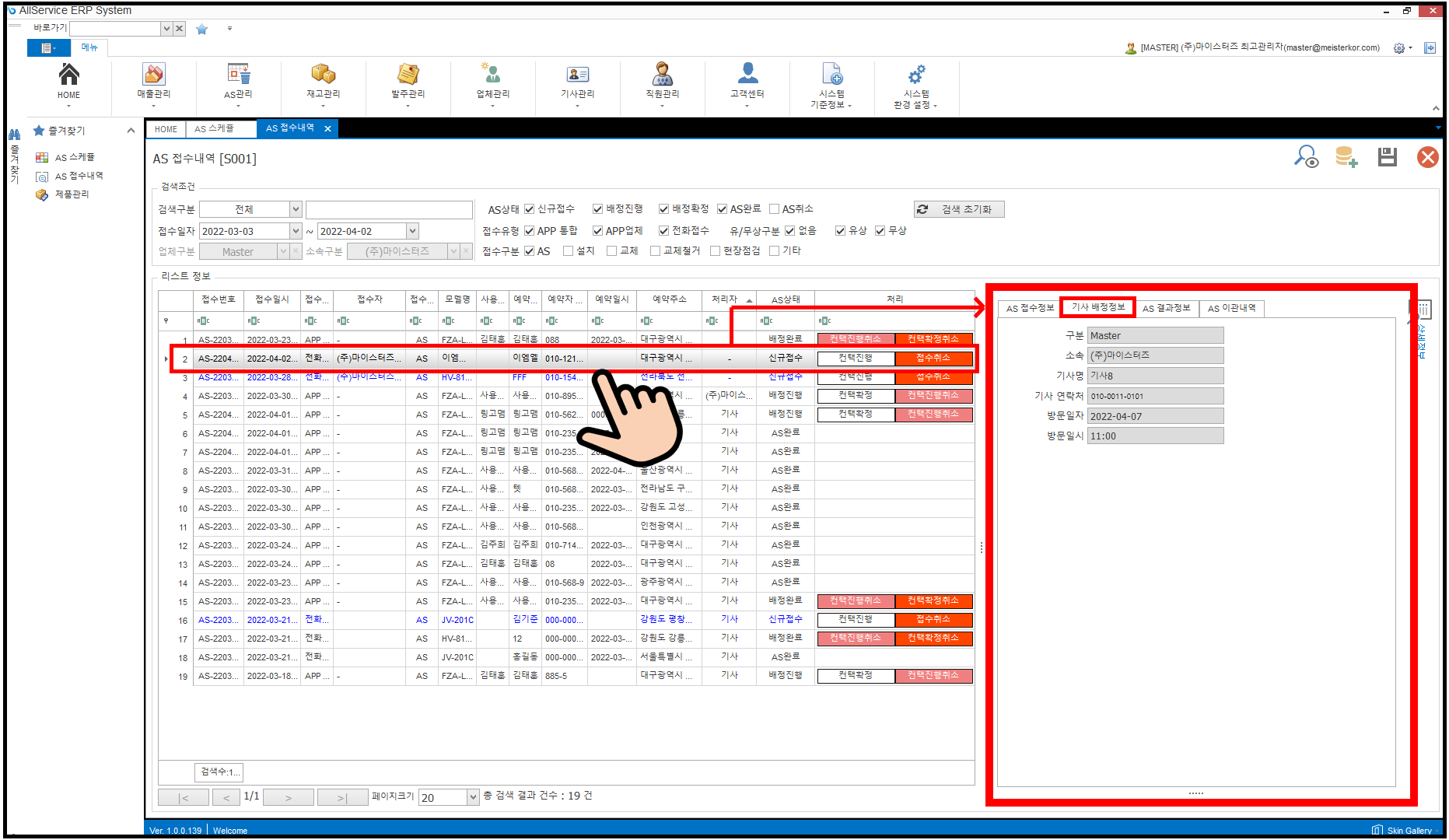Toggle APP 통합 checkbox
1449x840 pixels.
point(529,230)
